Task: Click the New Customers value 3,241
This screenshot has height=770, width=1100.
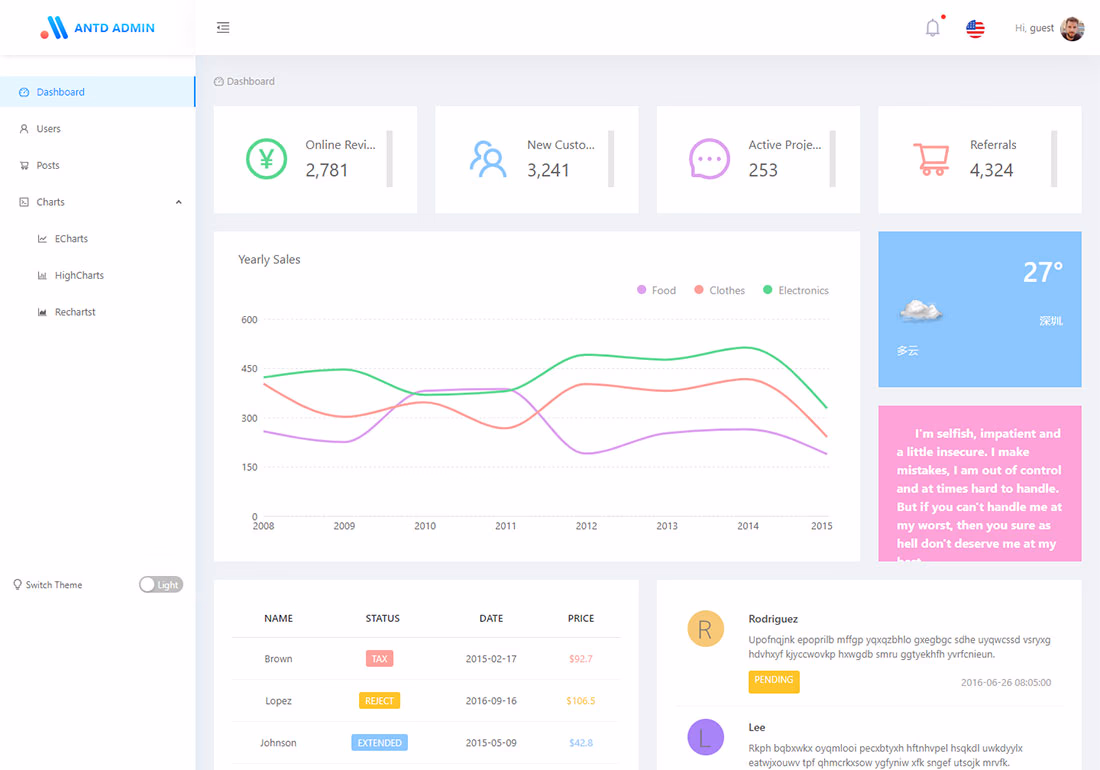Action: [x=549, y=170]
